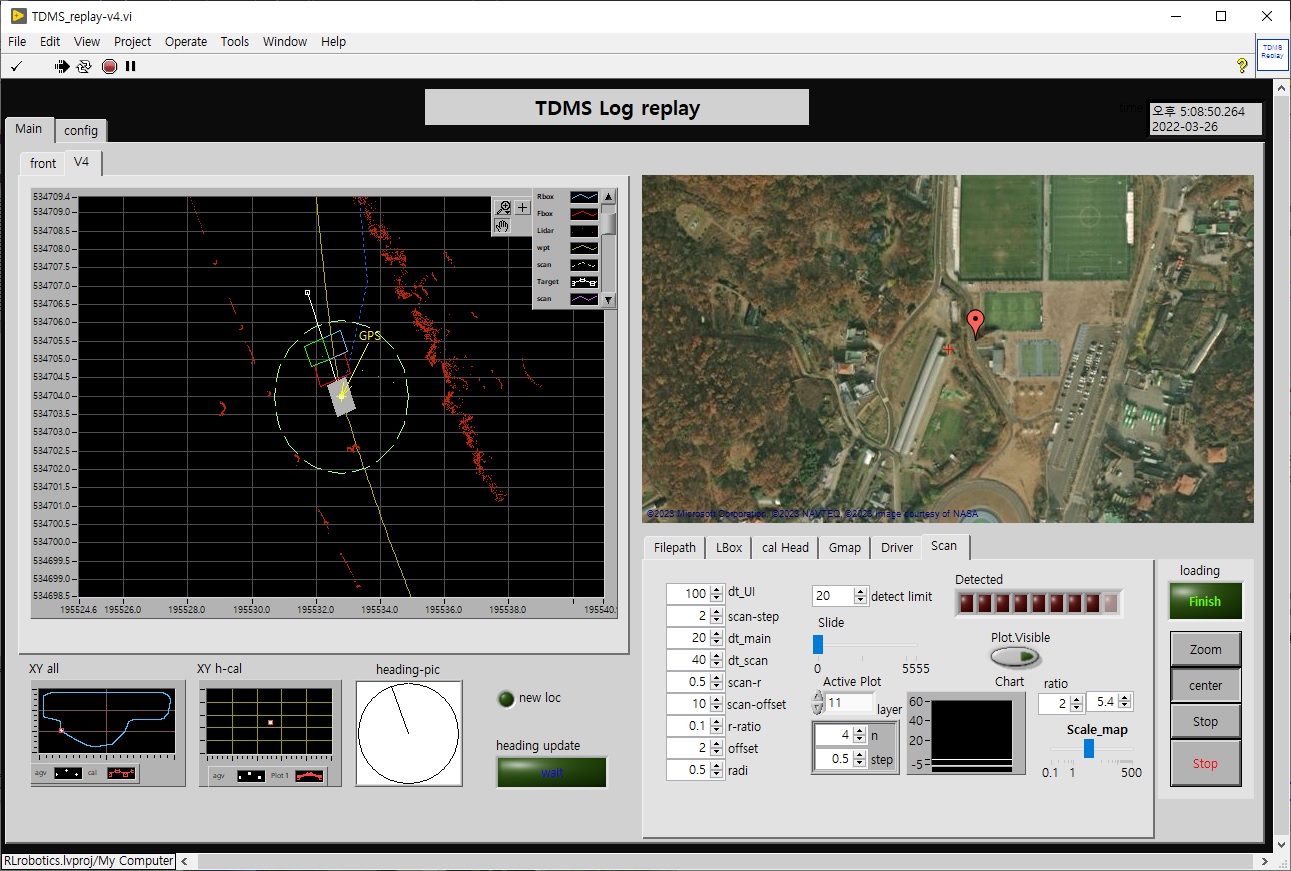Toggle the red Stop button

1205,763
